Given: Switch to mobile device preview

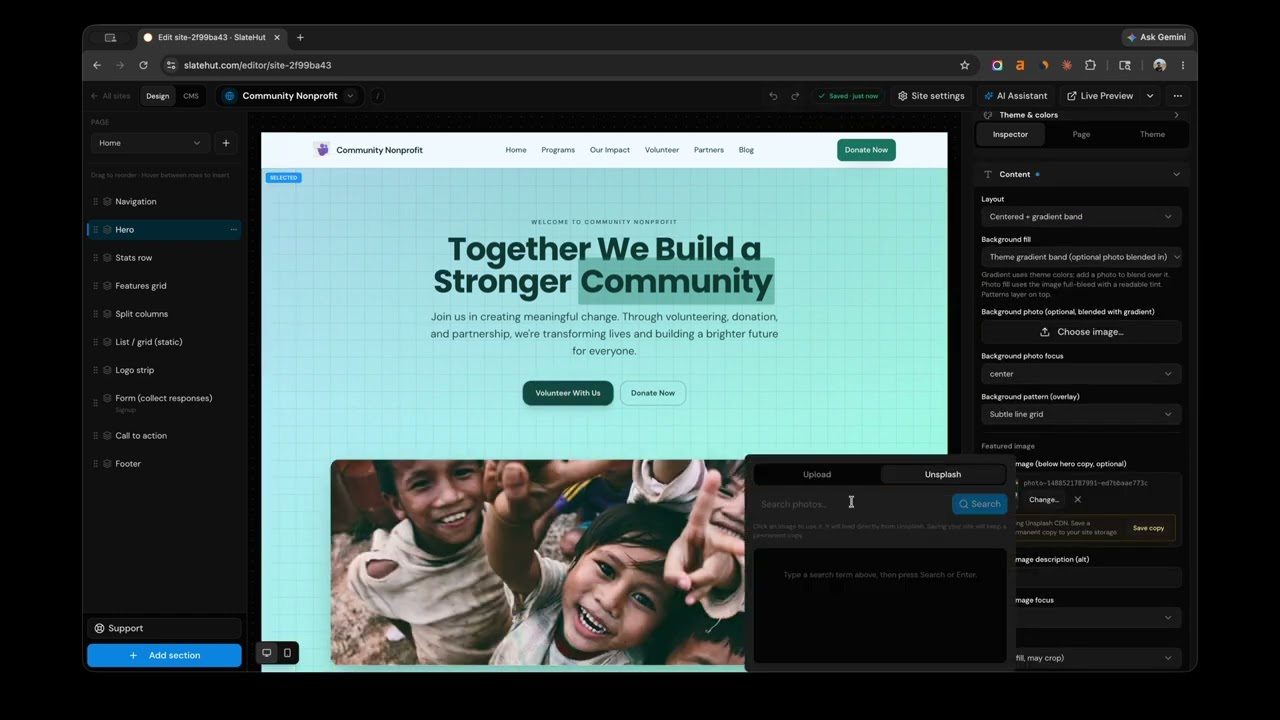Looking at the screenshot, I should pyautogui.click(x=287, y=653).
